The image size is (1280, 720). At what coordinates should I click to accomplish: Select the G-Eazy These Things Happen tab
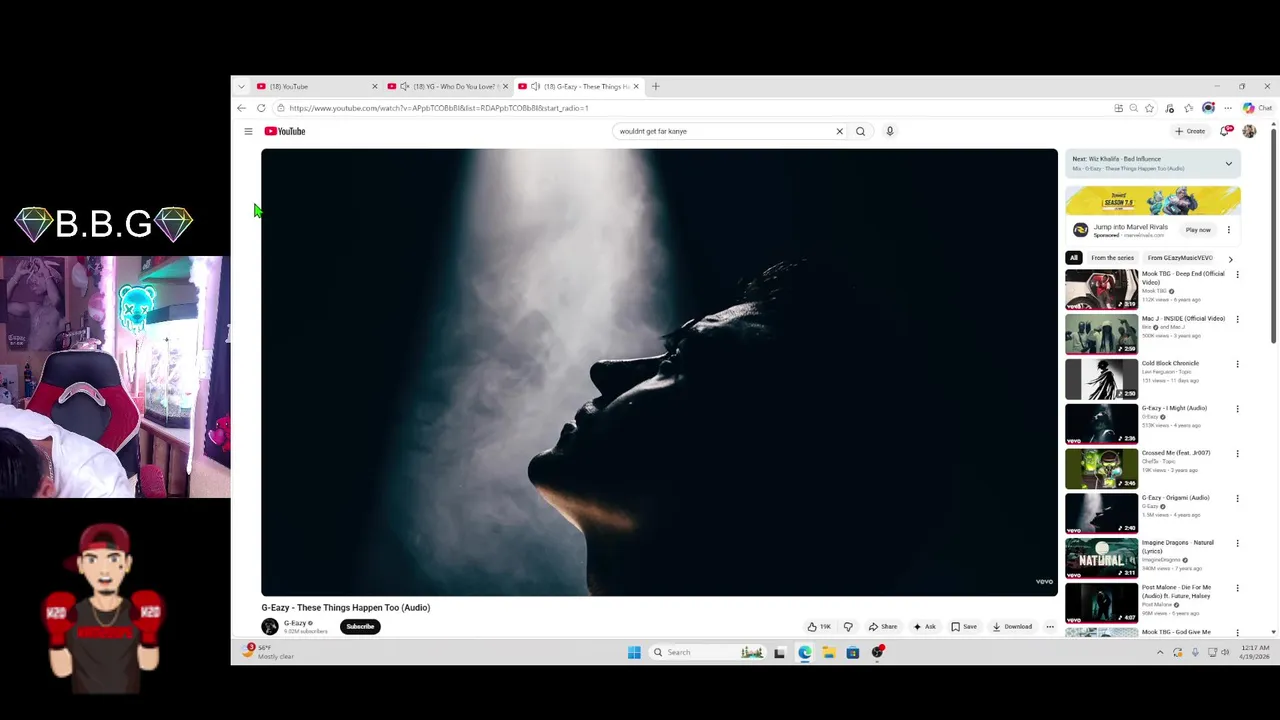[x=580, y=86]
